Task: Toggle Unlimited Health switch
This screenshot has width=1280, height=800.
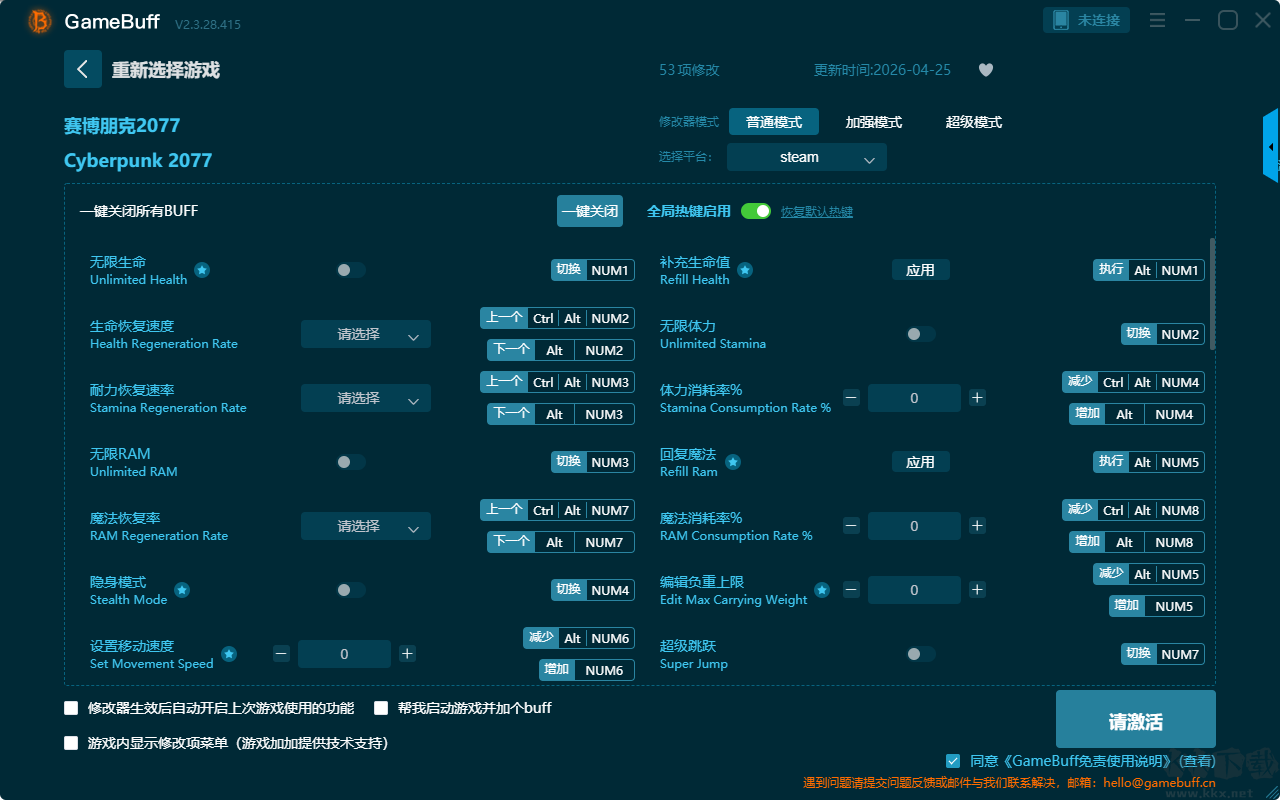Action: [x=351, y=270]
